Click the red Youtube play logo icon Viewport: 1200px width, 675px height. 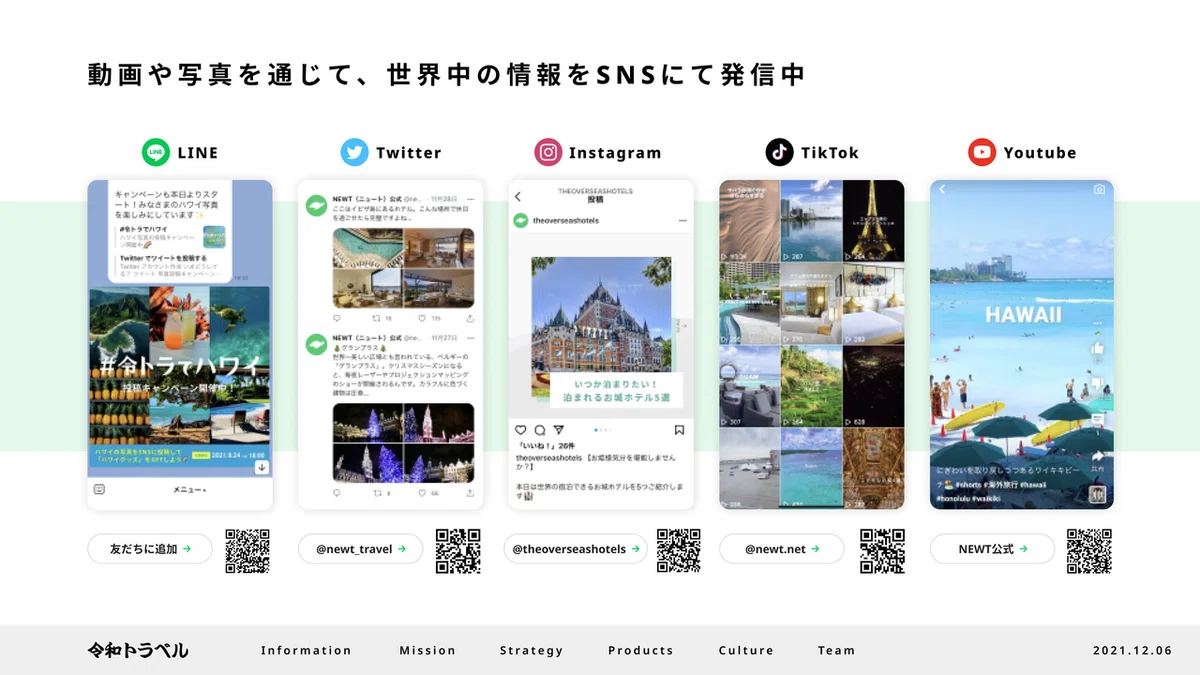pyautogui.click(x=982, y=152)
